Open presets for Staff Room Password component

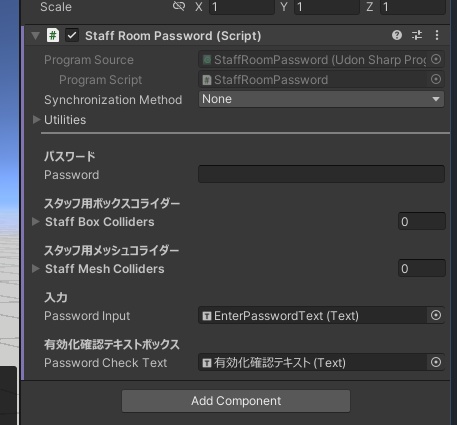pyautogui.click(x=417, y=35)
